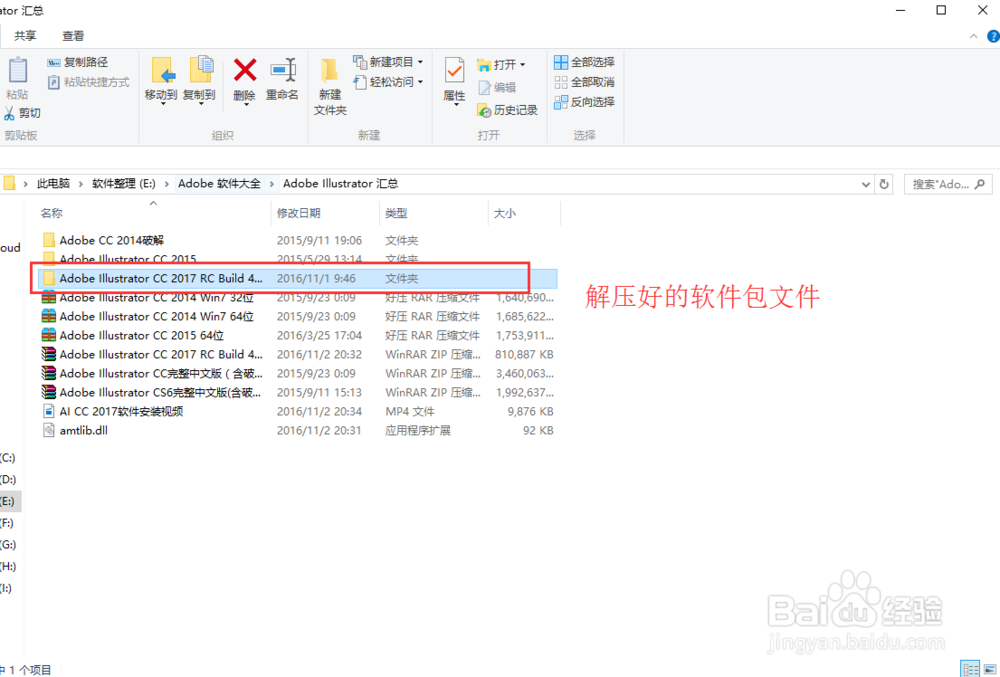
Task: Click the folder icon of Adobe CC 2014破解
Action: [x=49, y=240]
